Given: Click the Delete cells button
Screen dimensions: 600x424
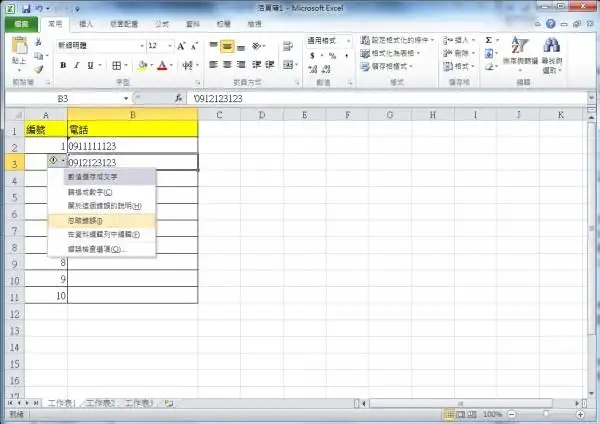Looking at the screenshot, I should tap(458, 53).
